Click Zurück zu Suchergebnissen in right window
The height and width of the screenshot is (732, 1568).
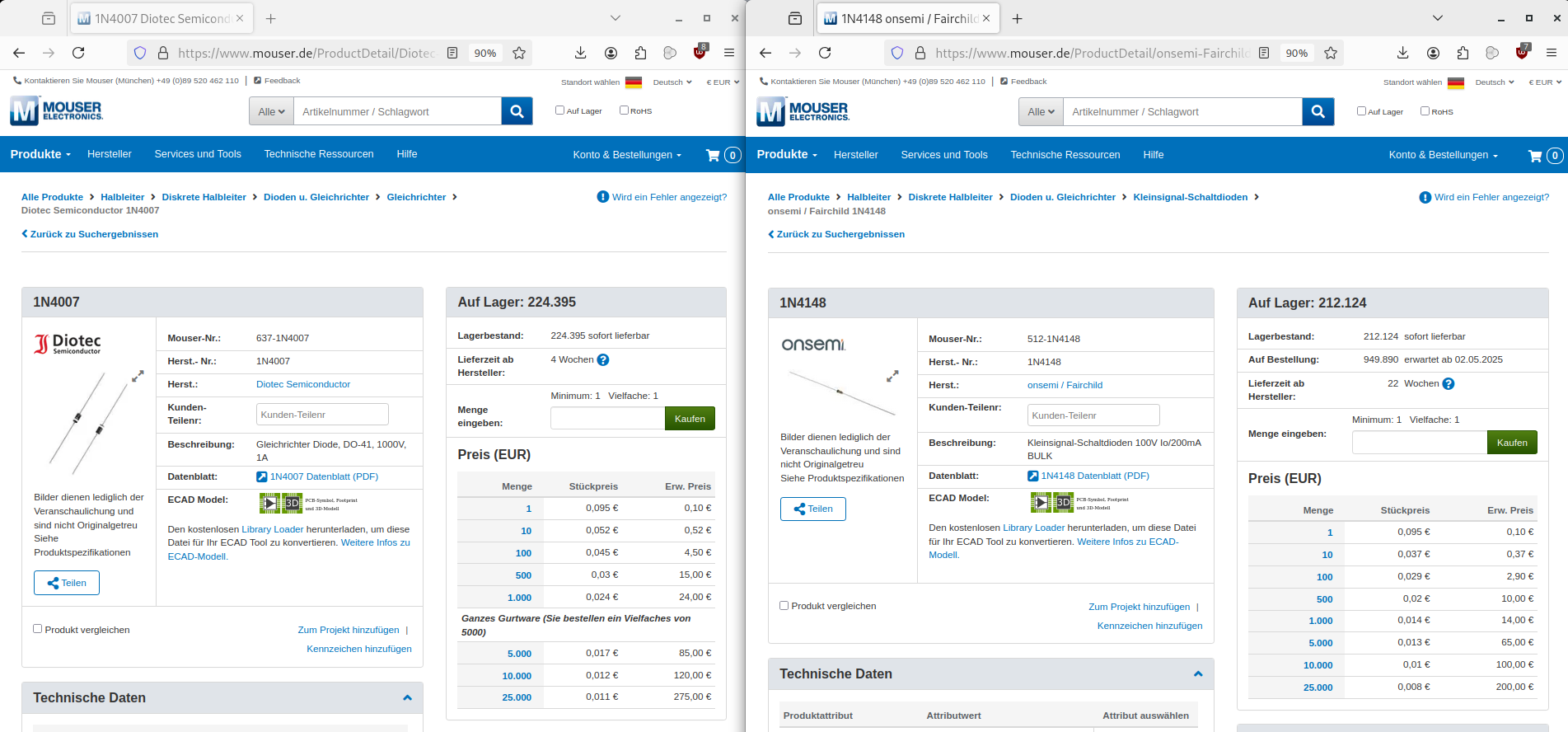(x=836, y=234)
